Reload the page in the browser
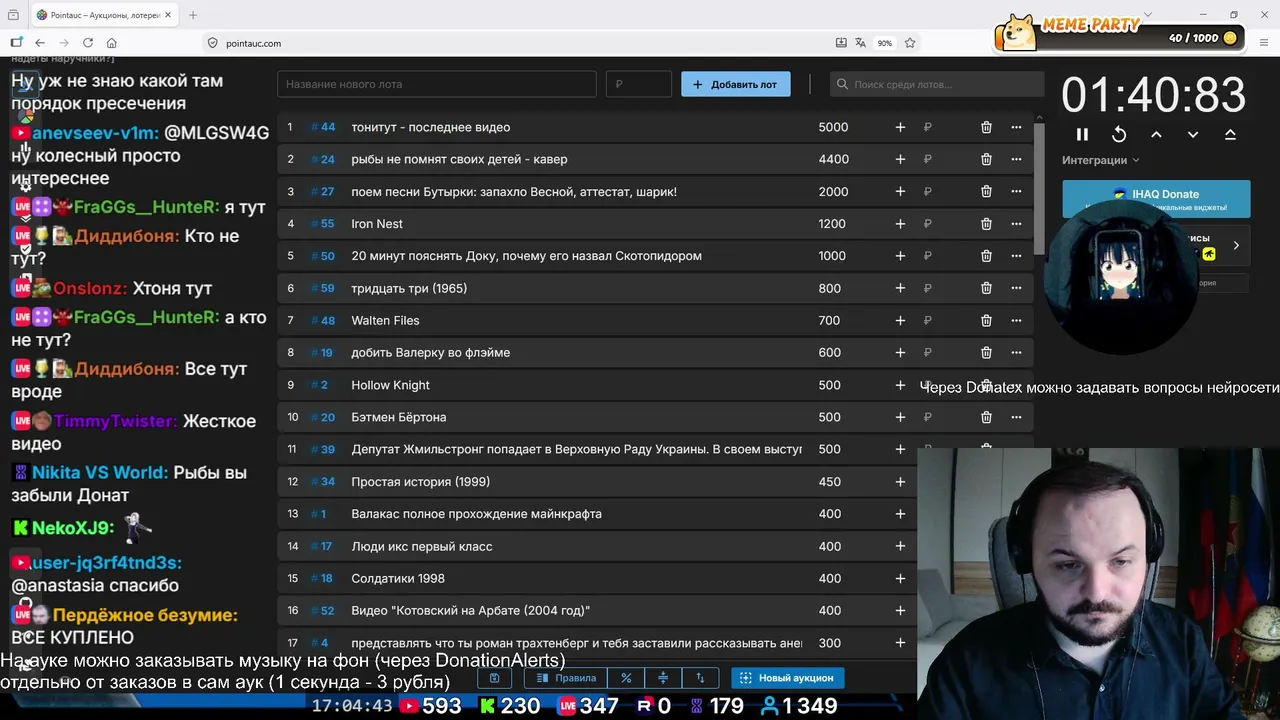 point(88,43)
